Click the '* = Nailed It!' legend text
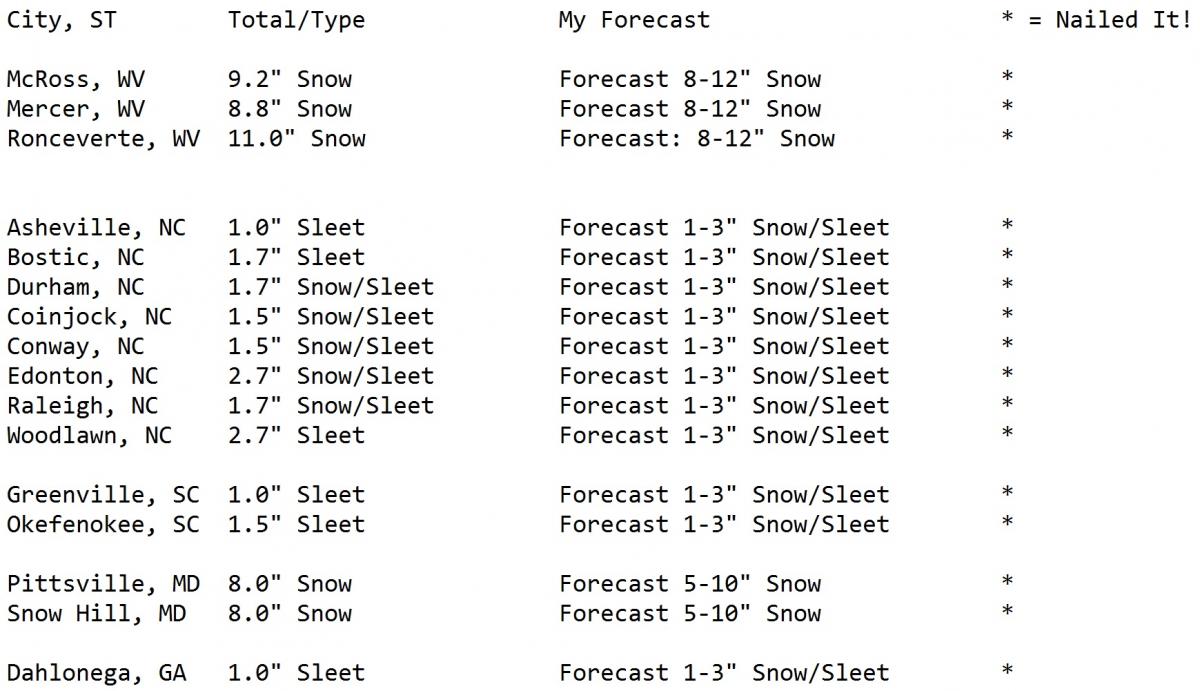The image size is (1200, 691). click(x=1096, y=20)
